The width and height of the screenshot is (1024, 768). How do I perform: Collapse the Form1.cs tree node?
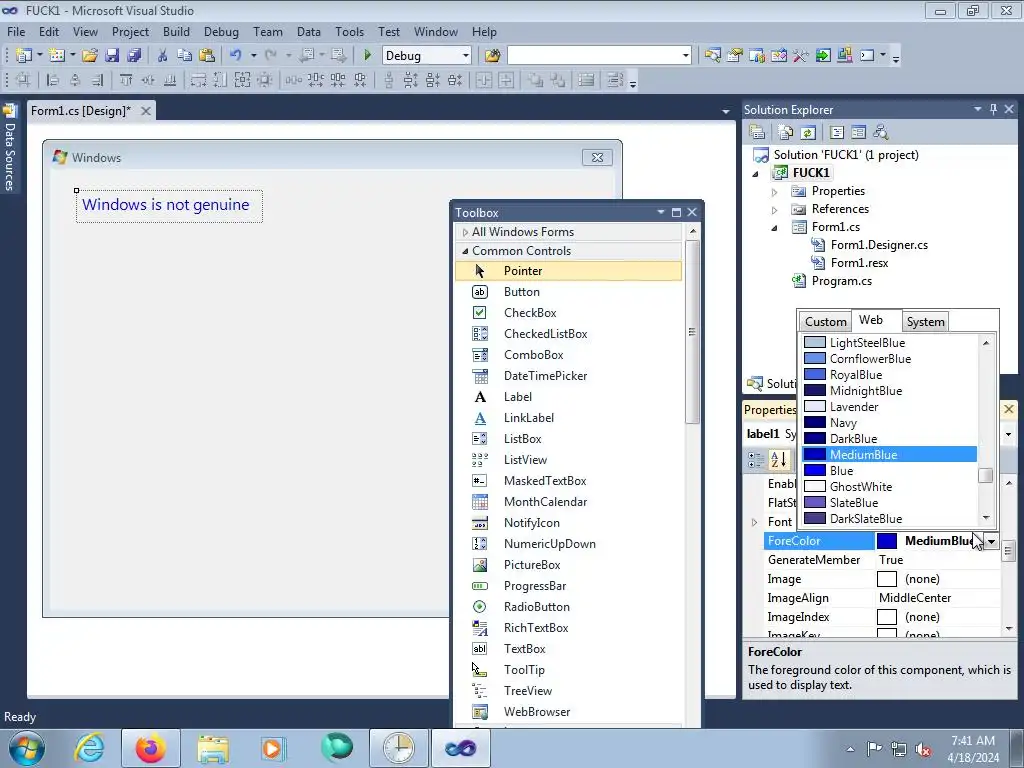[775, 228]
